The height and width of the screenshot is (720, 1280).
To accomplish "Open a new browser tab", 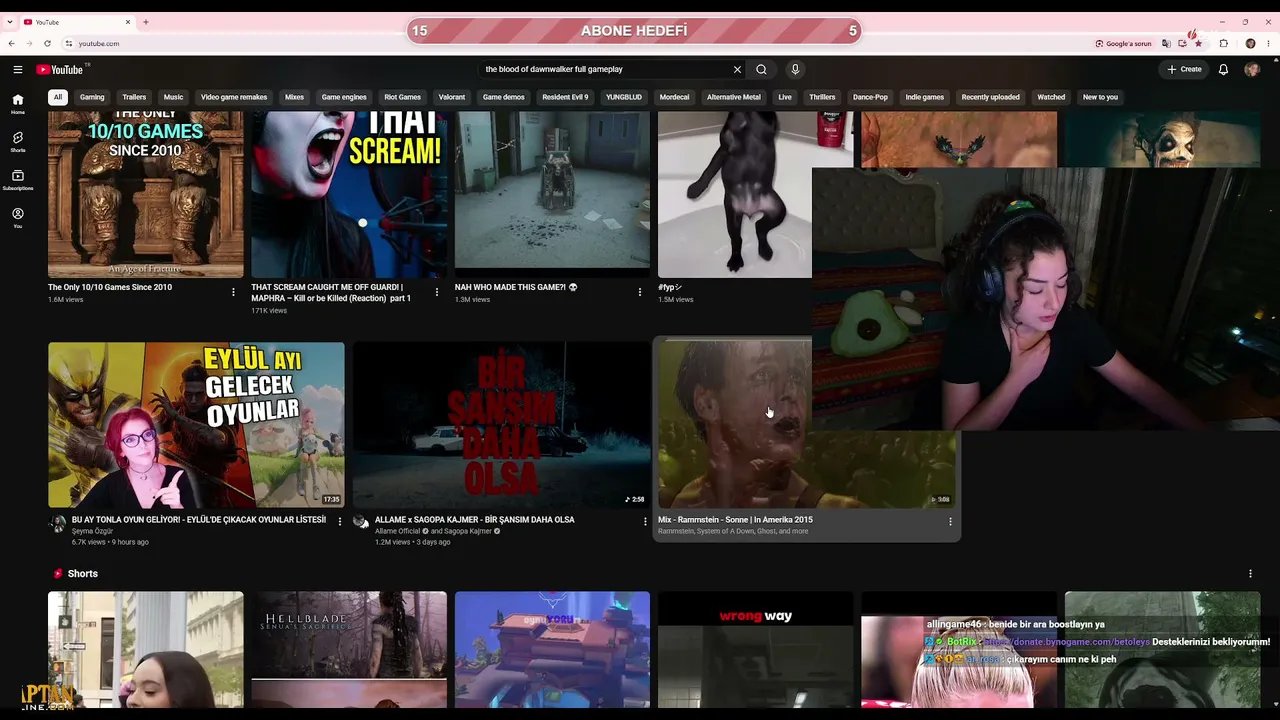I will pyautogui.click(x=146, y=21).
